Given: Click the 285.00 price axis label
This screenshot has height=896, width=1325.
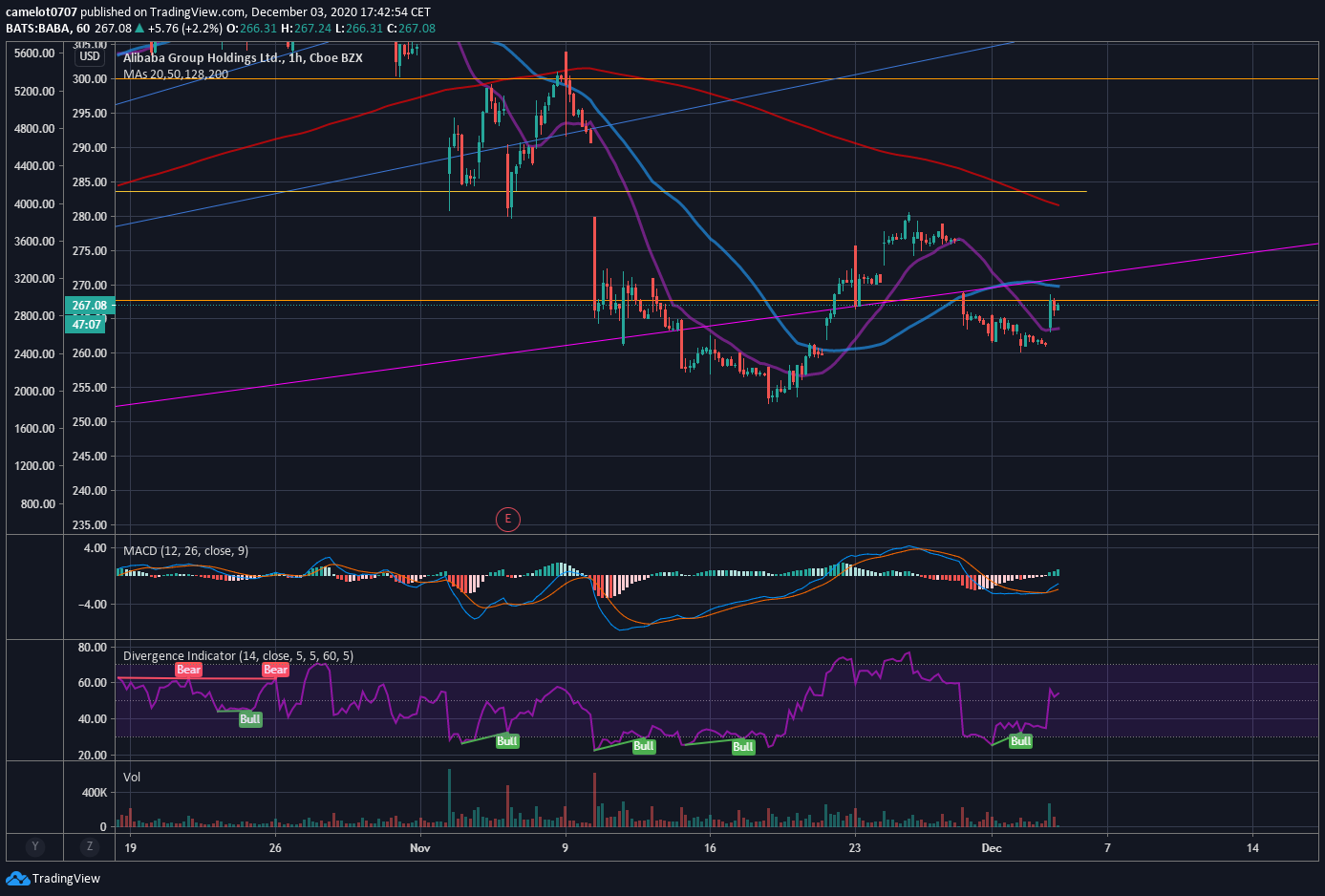Looking at the screenshot, I should 90,182.
